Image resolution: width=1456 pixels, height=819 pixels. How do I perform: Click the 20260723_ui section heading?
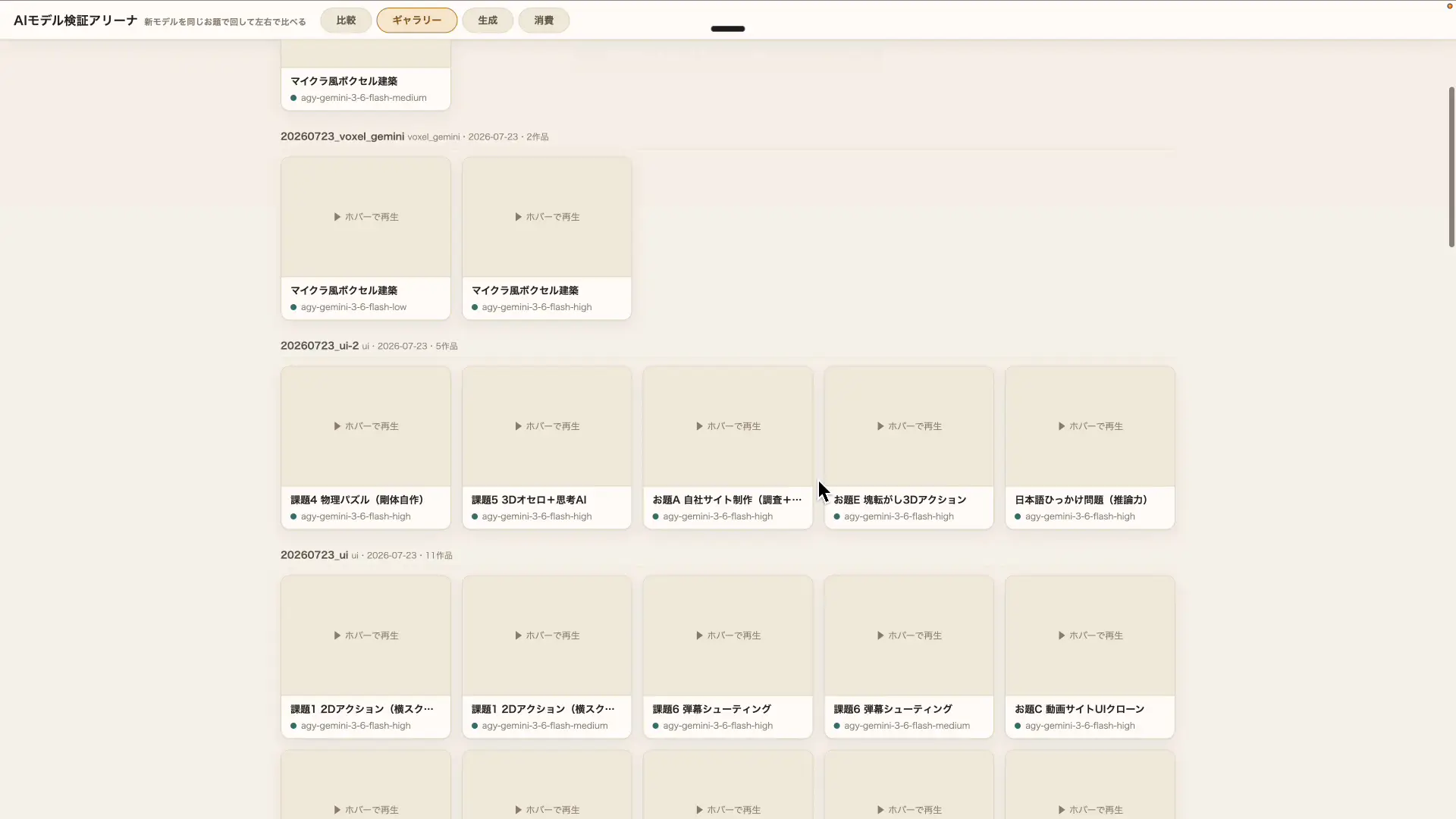click(314, 555)
